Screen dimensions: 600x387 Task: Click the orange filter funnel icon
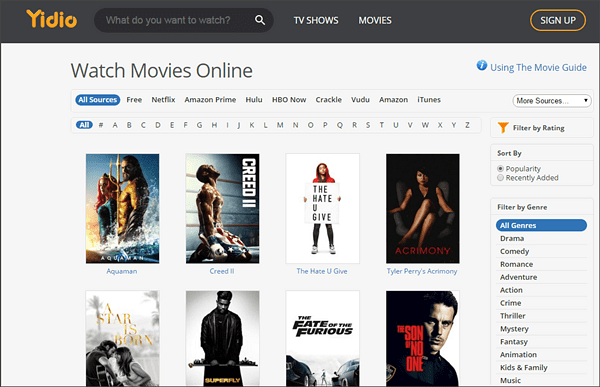pyautogui.click(x=503, y=127)
